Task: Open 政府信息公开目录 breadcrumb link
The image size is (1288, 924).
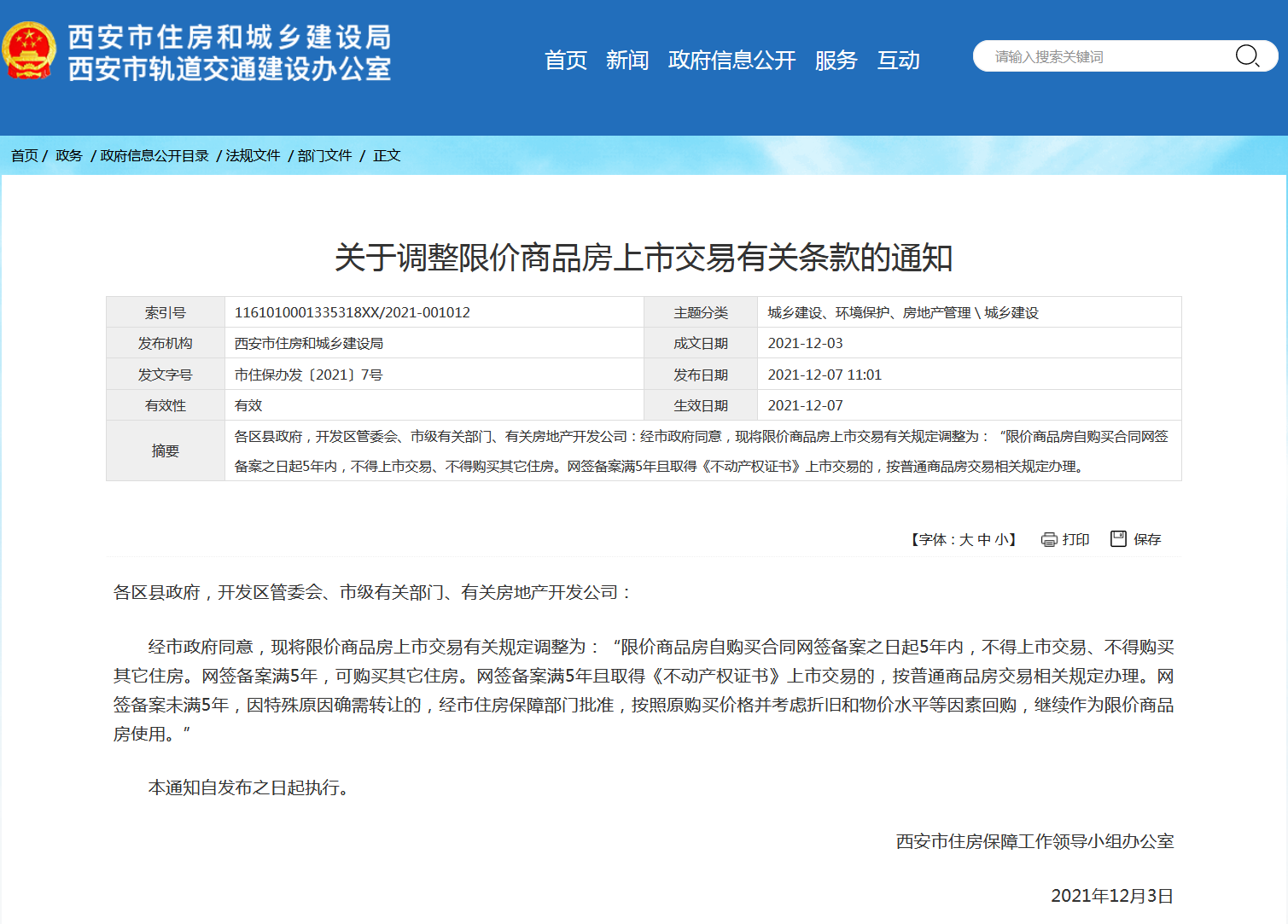Action: point(154,155)
